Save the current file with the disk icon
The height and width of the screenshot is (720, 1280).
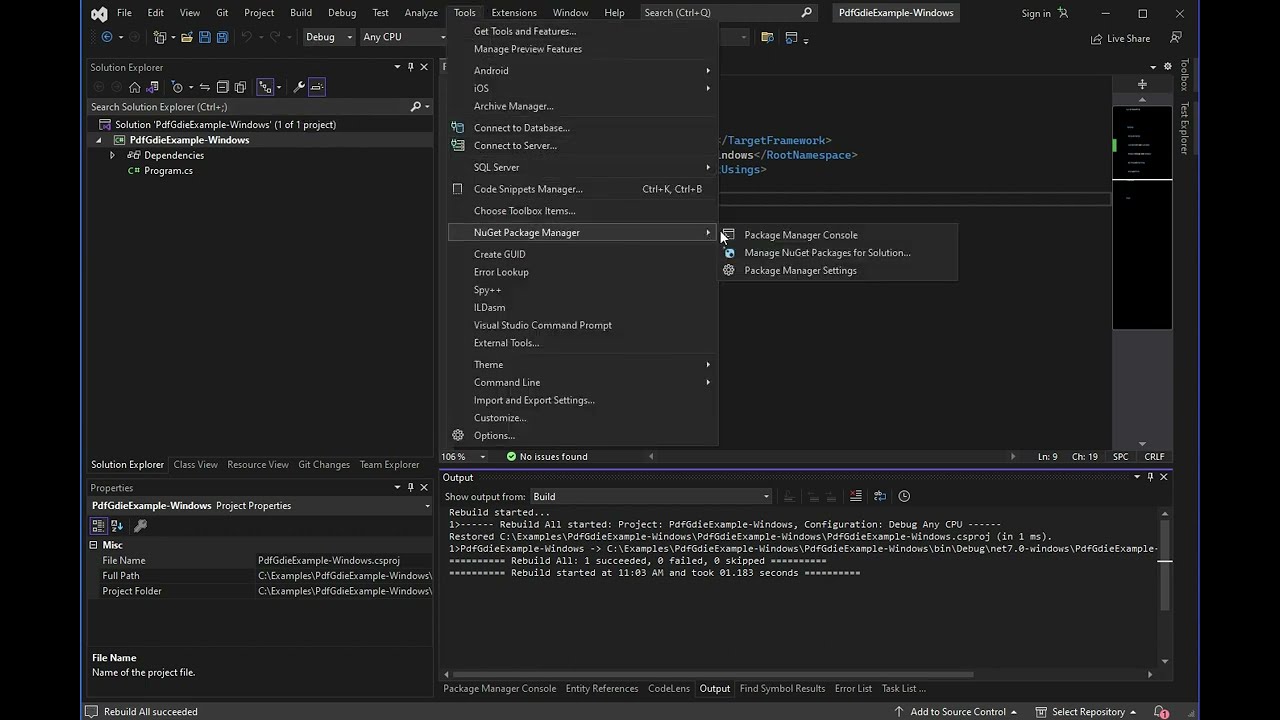[x=205, y=37]
